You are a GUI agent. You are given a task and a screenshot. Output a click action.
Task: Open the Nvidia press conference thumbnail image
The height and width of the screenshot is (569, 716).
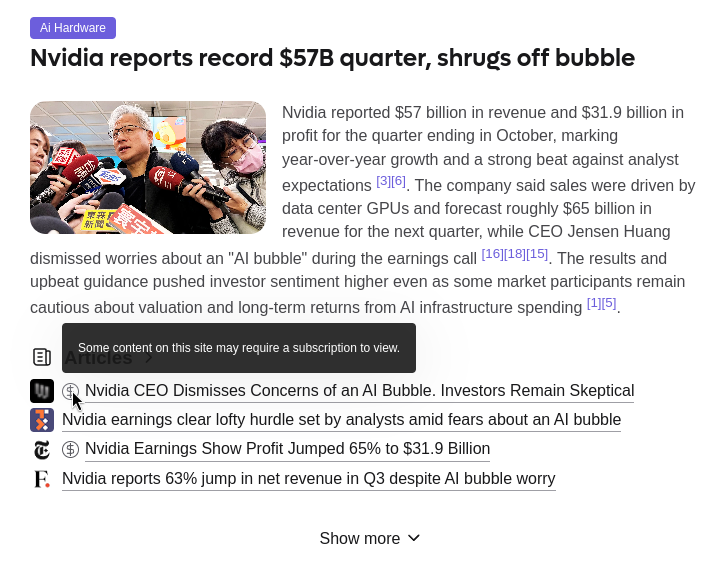148,167
